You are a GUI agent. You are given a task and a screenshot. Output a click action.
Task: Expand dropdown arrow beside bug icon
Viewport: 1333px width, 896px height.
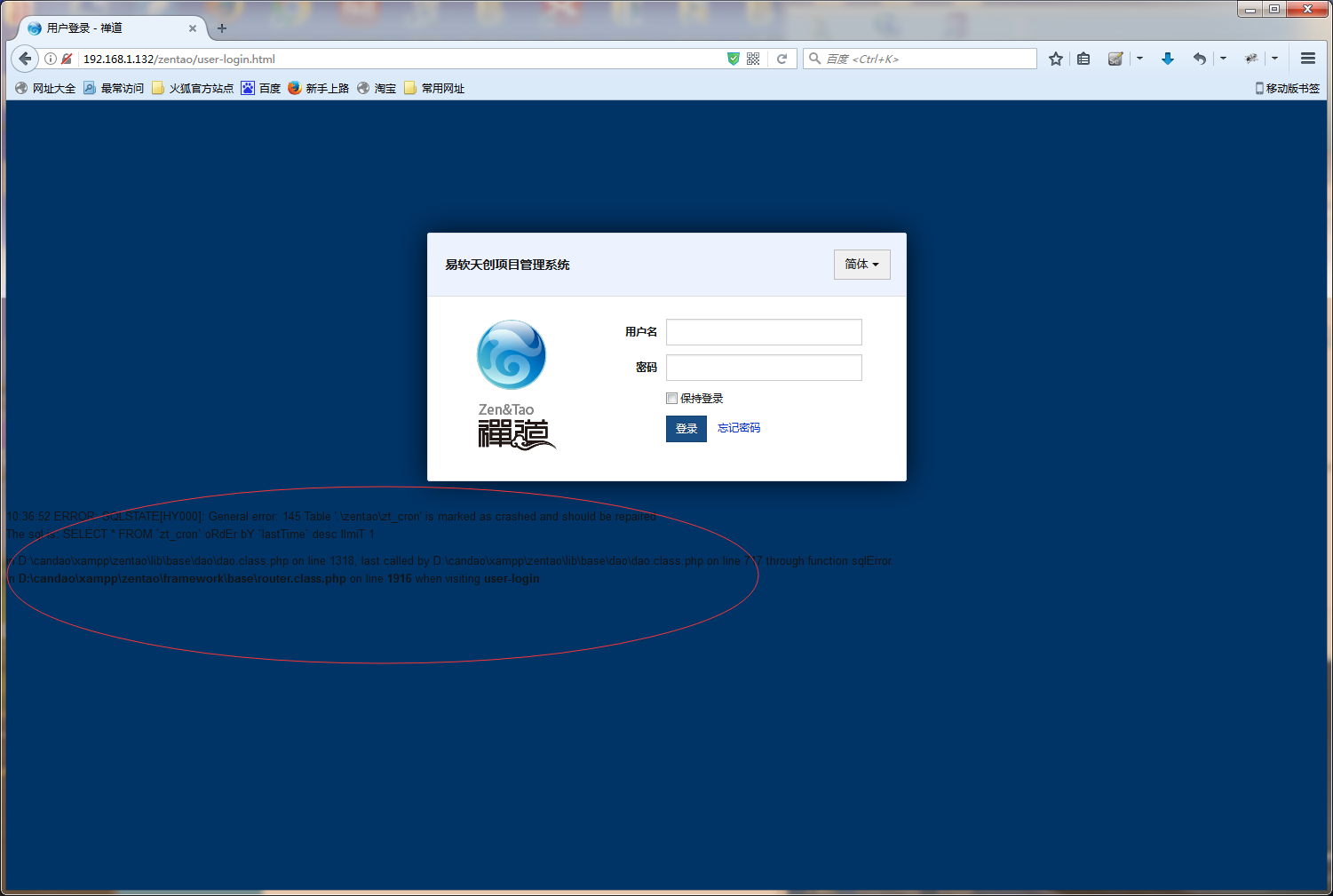tap(1274, 59)
